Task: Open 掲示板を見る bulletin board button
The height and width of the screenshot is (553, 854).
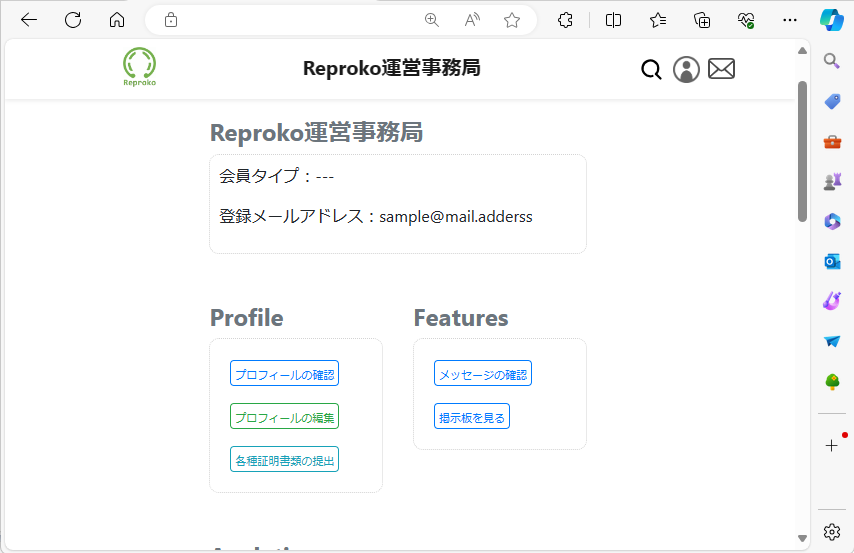Action: click(x=472, y=417)
